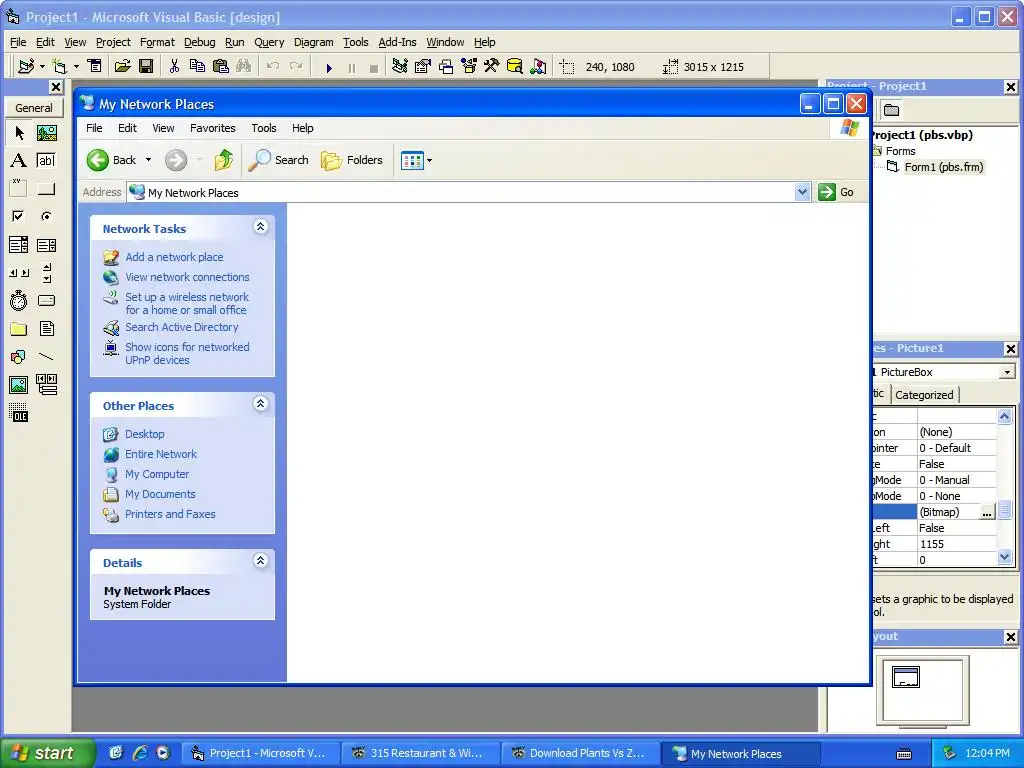Select the ListBox control in the toolbox

coord(46,245)
